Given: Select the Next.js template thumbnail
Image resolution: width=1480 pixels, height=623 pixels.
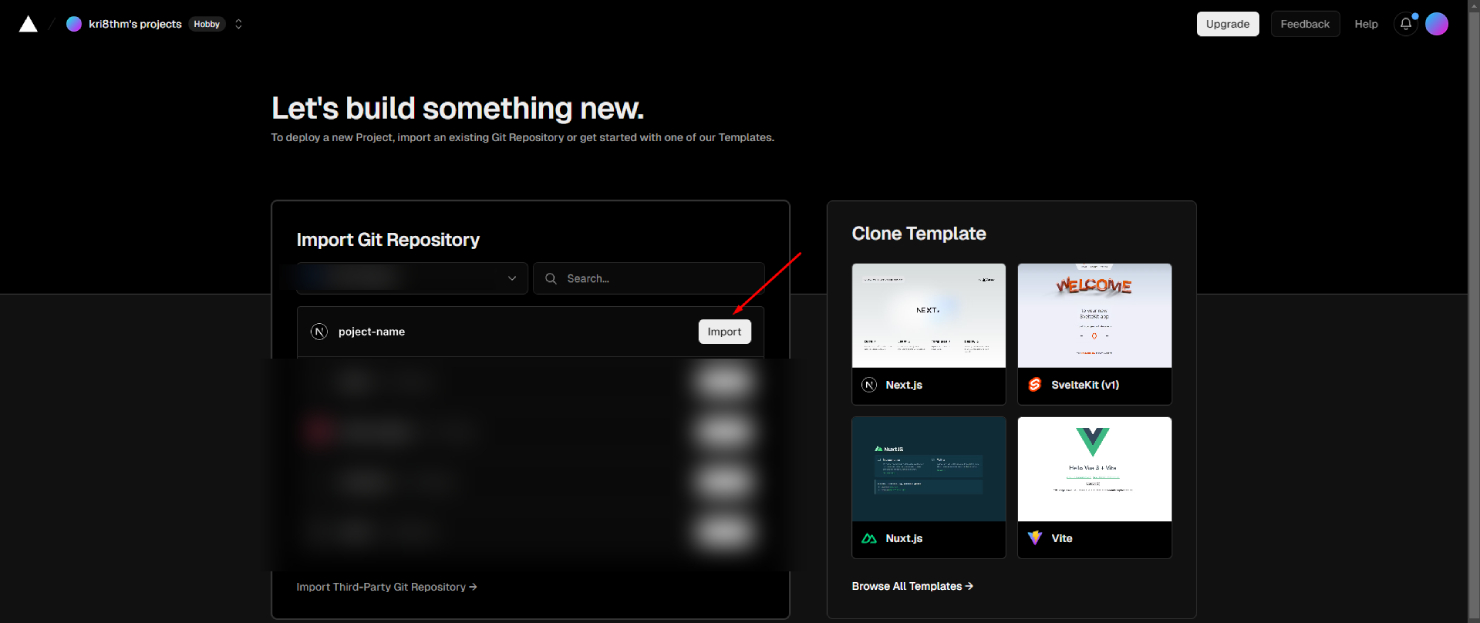Looking at the screenshot, I should click(x=928, y=315).
